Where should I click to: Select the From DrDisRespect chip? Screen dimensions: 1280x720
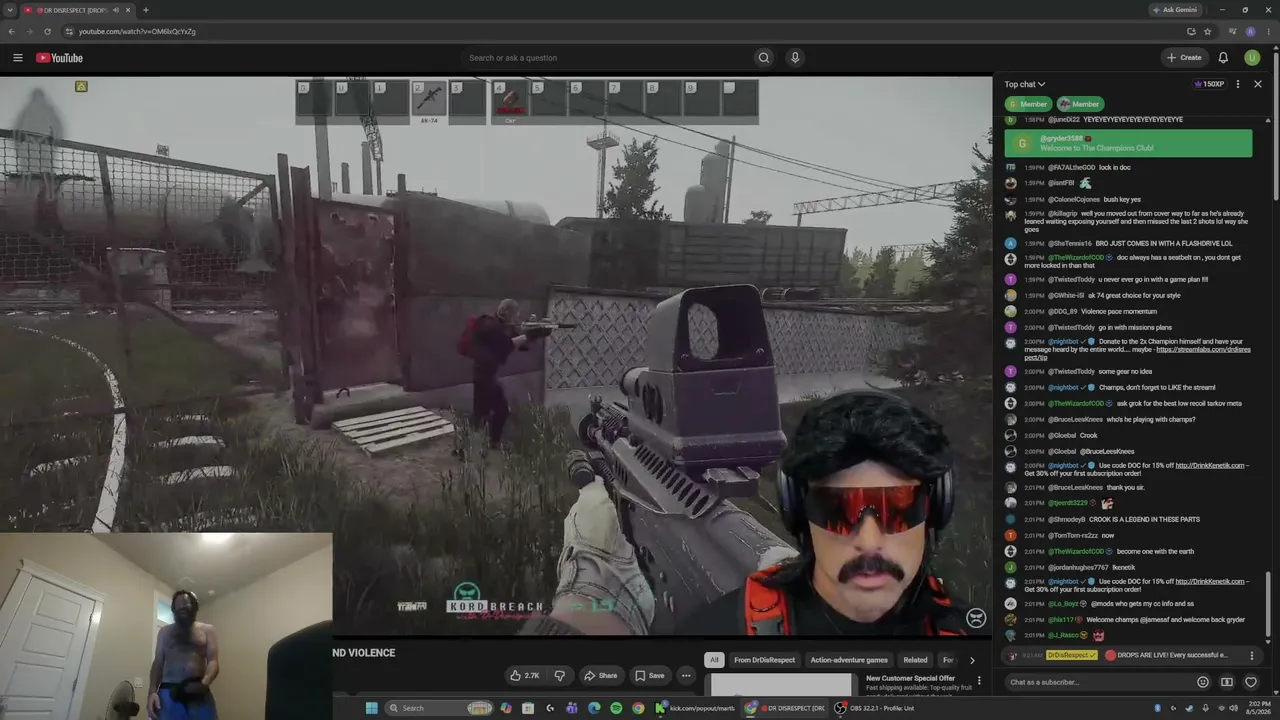[765, 660]
